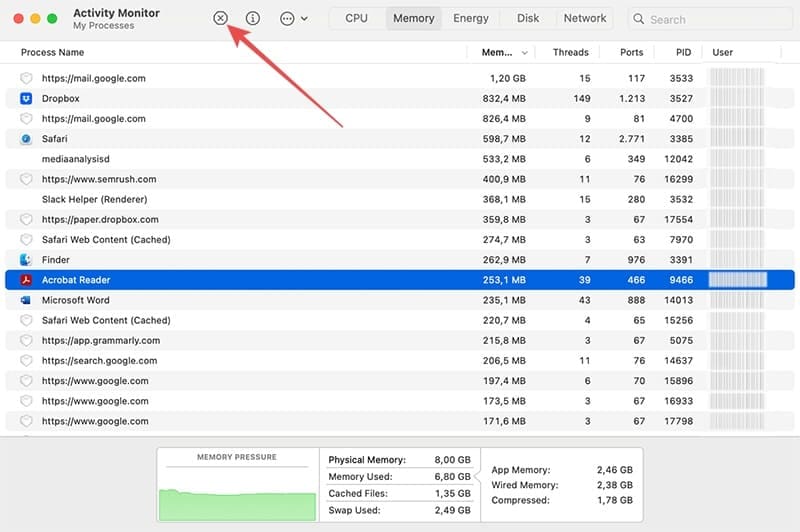Screen dimensions: 800x532
Task: Click the My Processes subtitle
Action: pos(104,26)
